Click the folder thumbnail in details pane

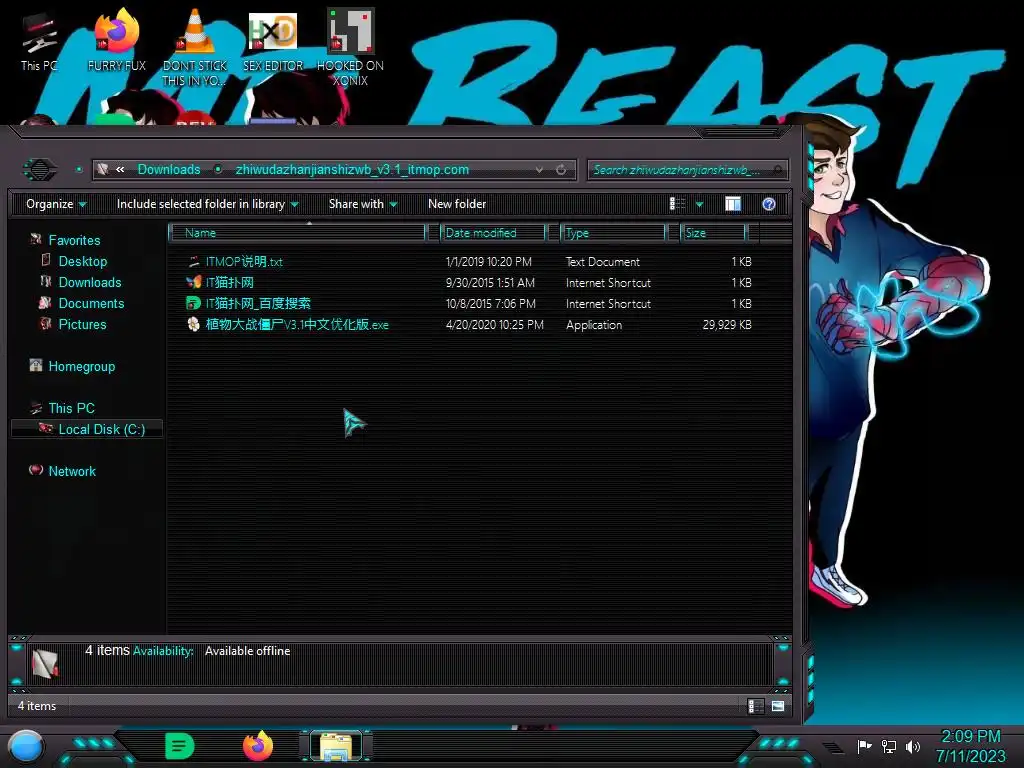click(45, 664)
